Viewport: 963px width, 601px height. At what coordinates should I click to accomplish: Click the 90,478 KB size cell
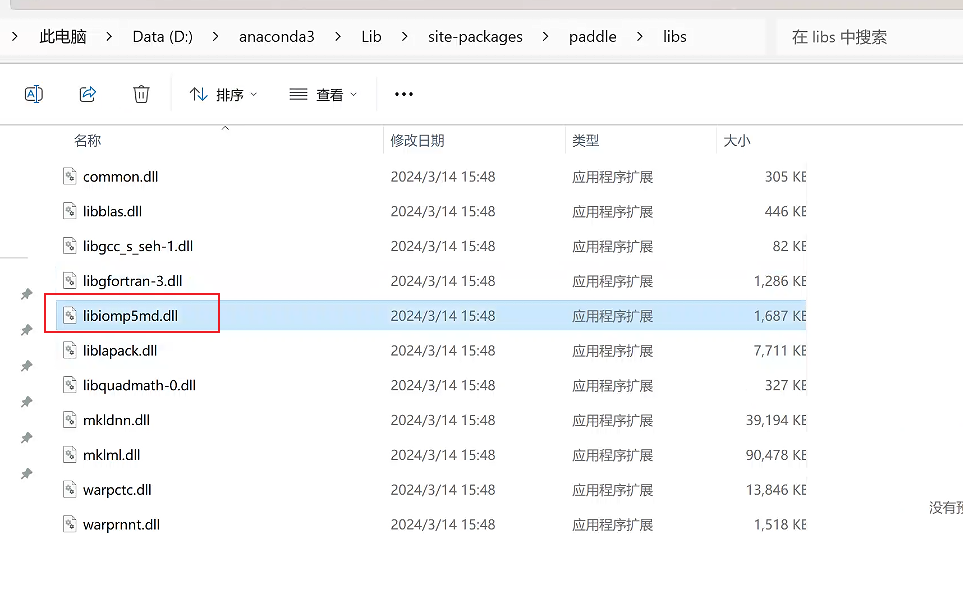(x=776, y=455)
